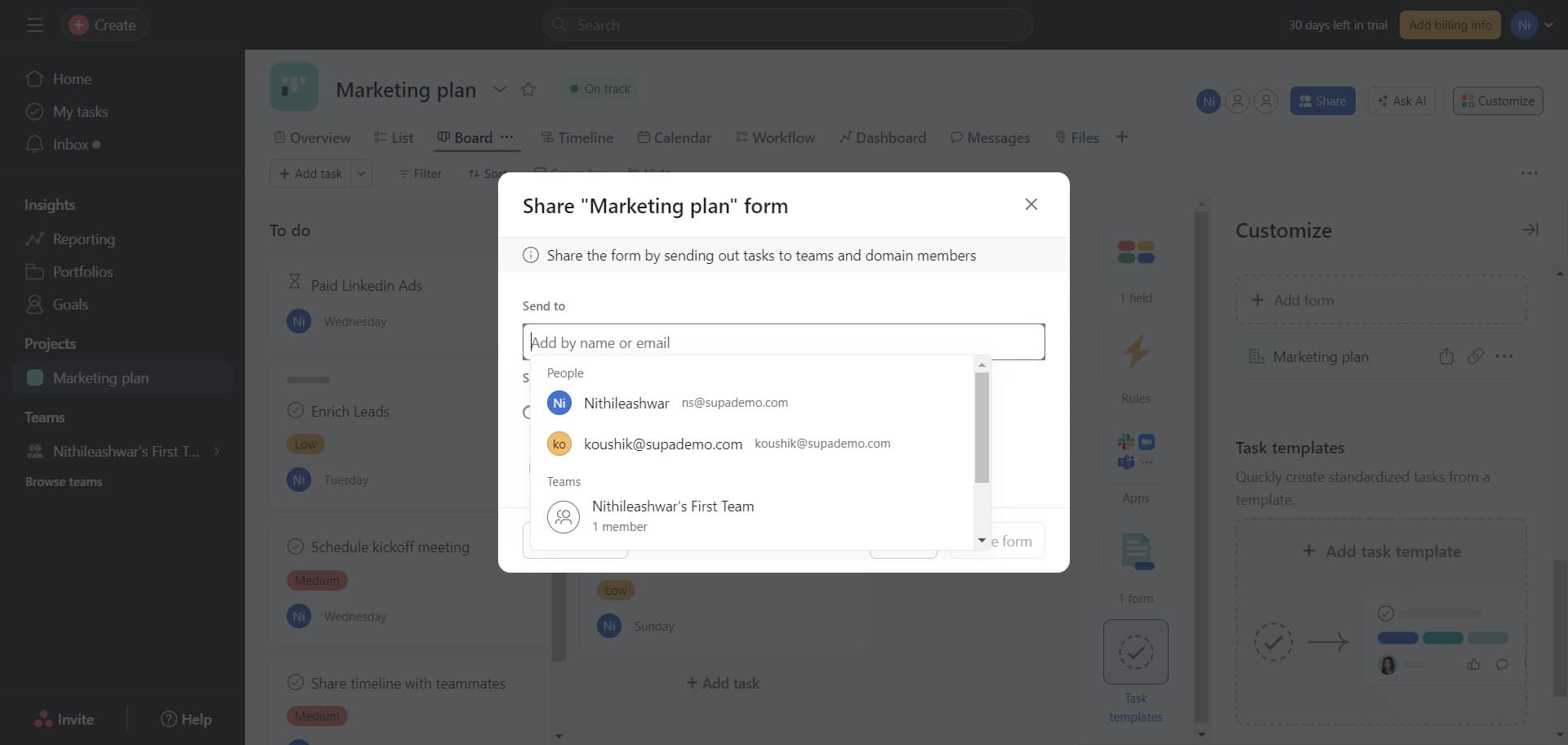The image size is (1568, 745).
Task: Click the Browse teams link
Action: (x=63, y=481)
